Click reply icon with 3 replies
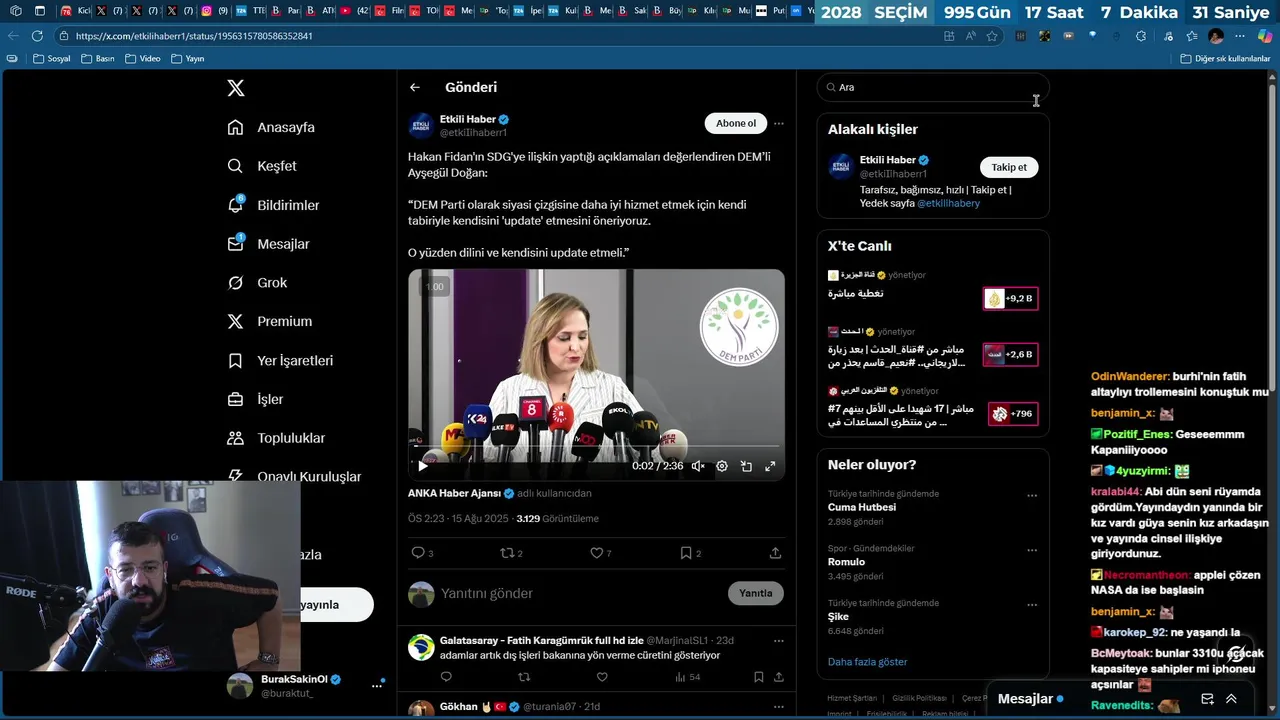This screenshot has width=1280, height=720. pyautogui.click(x=422, y=553)
